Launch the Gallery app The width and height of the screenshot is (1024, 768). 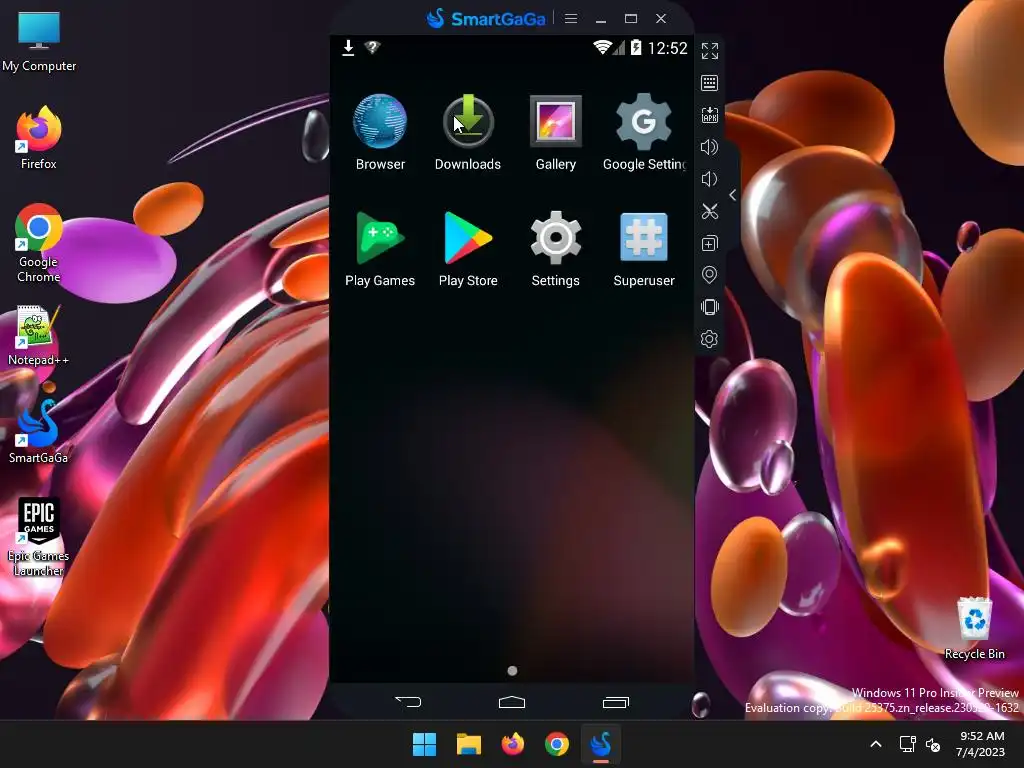click(556, 133)
